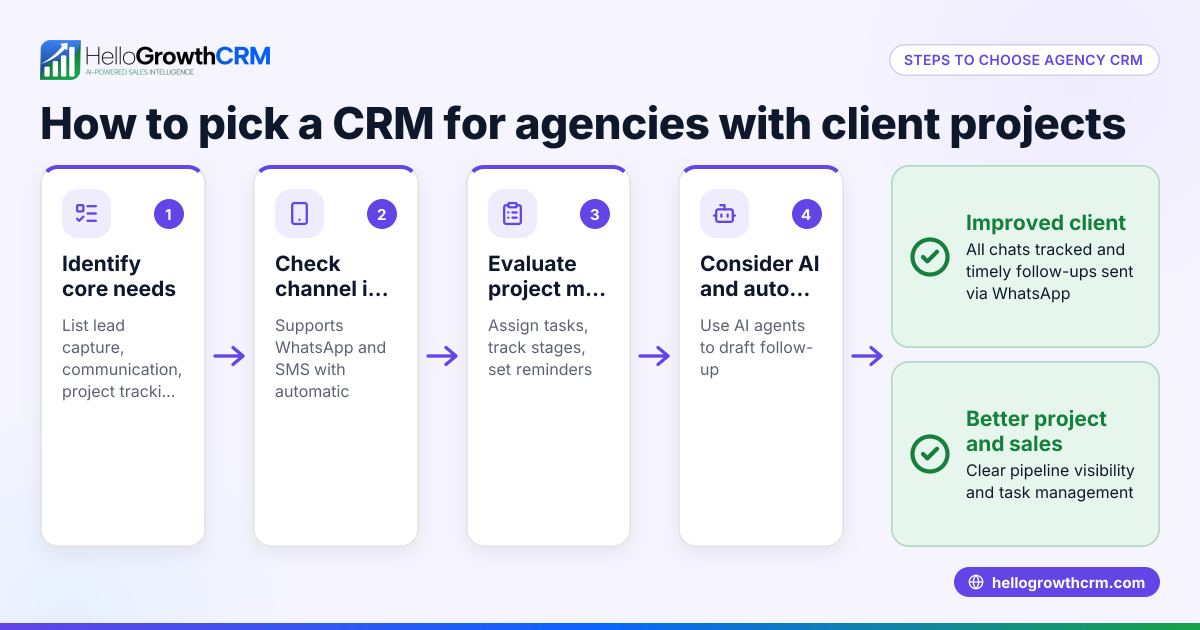Click the HelloGrowthCRM bar chart logo icon
The width and height of the screenshot is (1200, 630).
60,60
